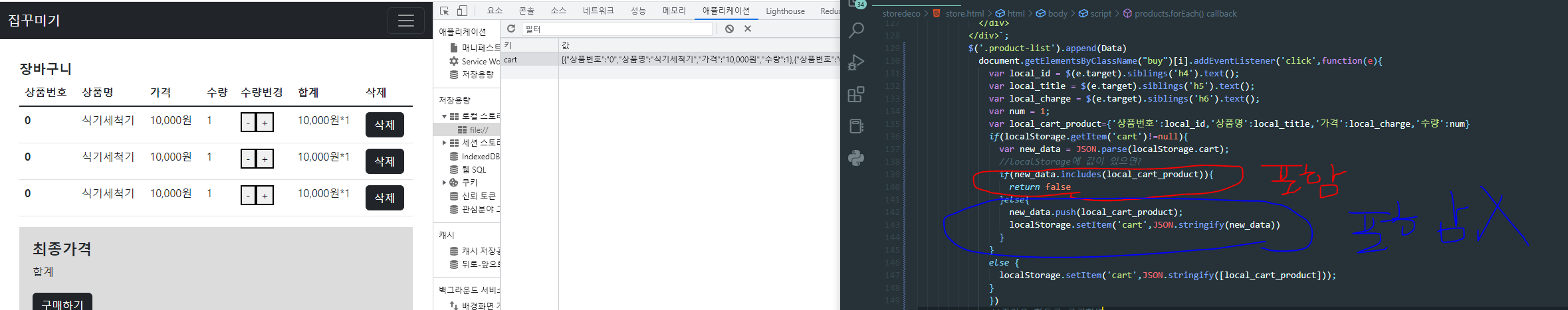Click 삭제 in the first cart row
1568x310 pixels.
[x=385, y=125]
